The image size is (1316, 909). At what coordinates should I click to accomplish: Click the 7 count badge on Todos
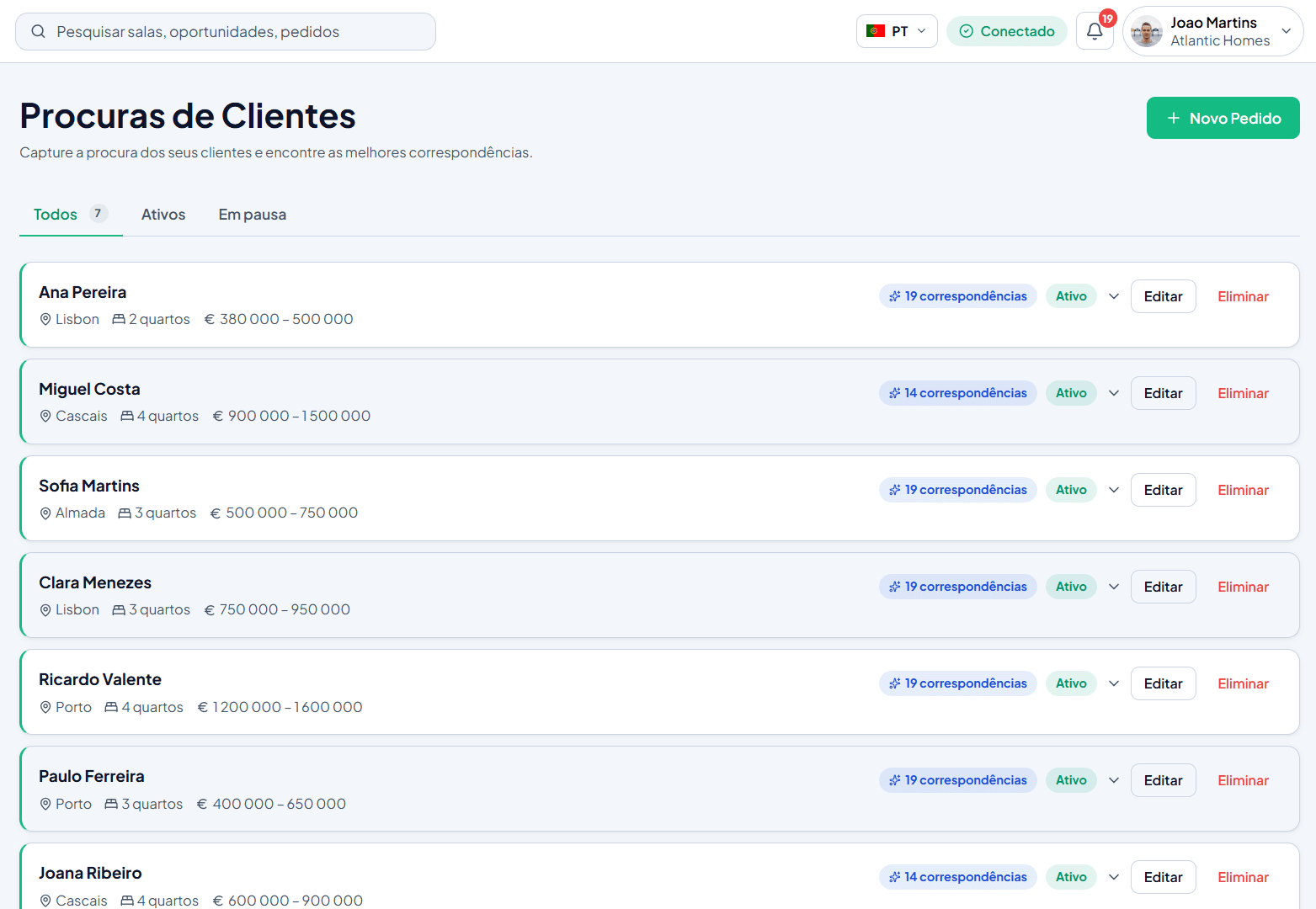(x=99, y=214)
